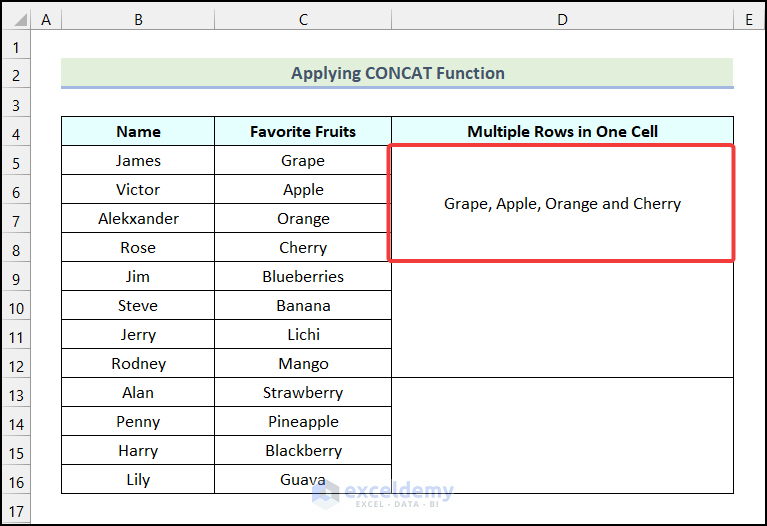Image resolution: width=767 pixels, height=526 pixels.
Task: Select the cell containing 'Alekxander'
Action: coord(138,219)
